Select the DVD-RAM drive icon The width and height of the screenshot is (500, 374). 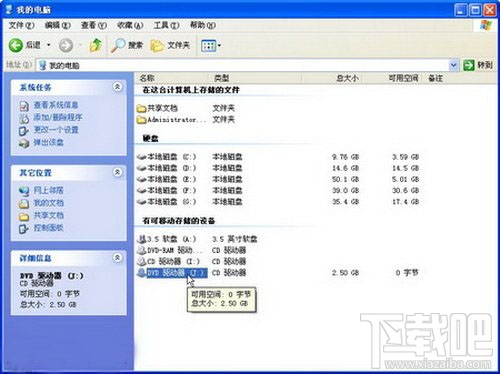click(x=142, y=250)
